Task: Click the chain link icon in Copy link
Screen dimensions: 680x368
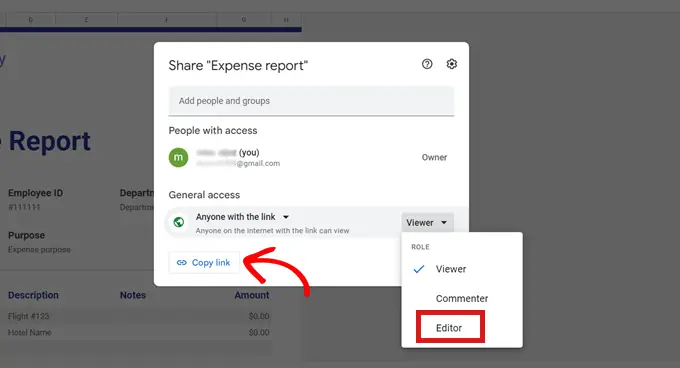Action: click(x=182, y=263)
